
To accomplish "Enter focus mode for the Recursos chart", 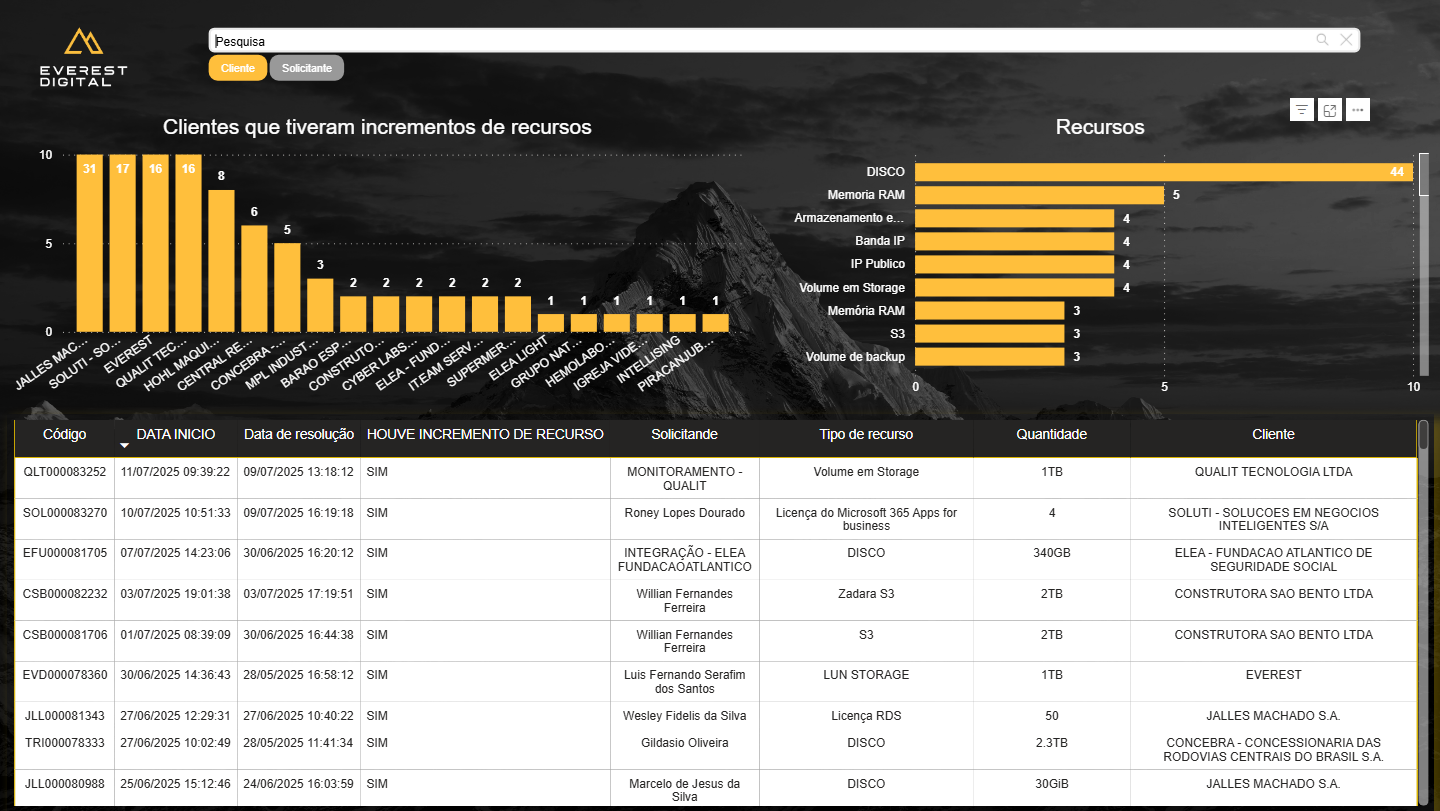I will click(x=1330, y=110).
